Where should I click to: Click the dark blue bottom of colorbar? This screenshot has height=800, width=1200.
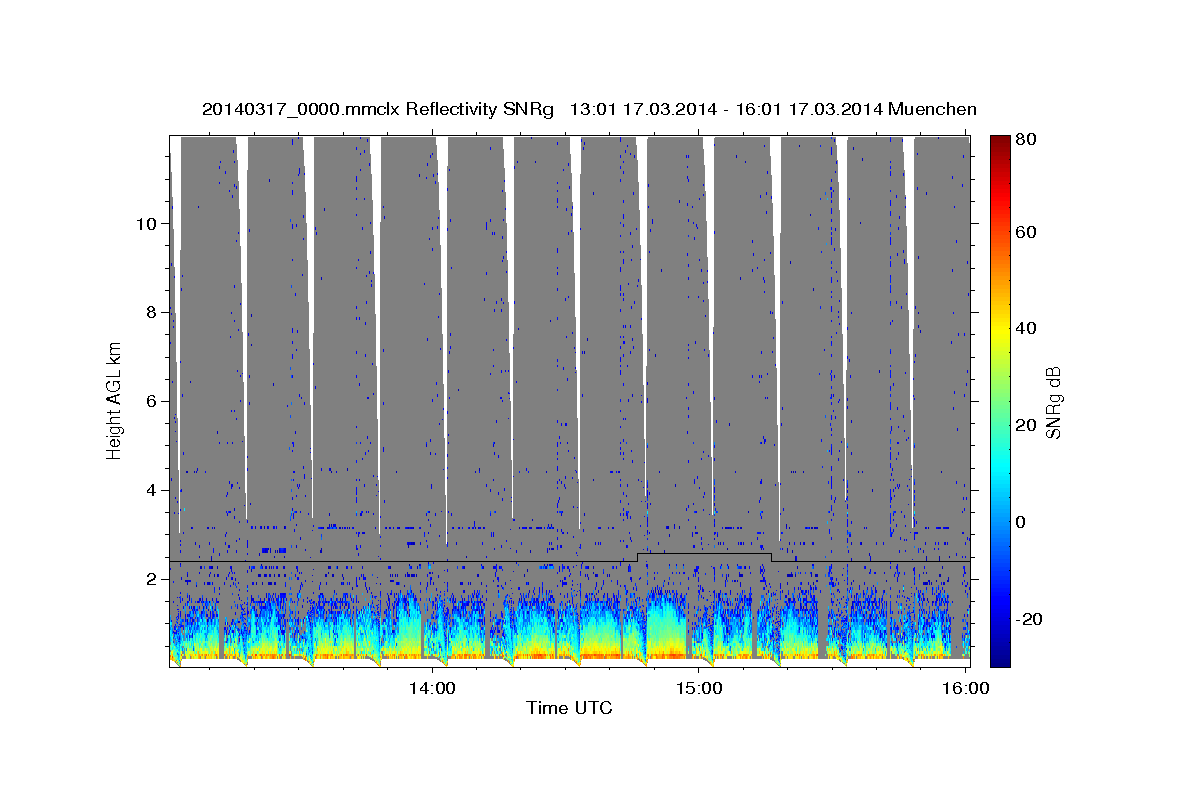pyautogui.click(x=1000, y=660)
